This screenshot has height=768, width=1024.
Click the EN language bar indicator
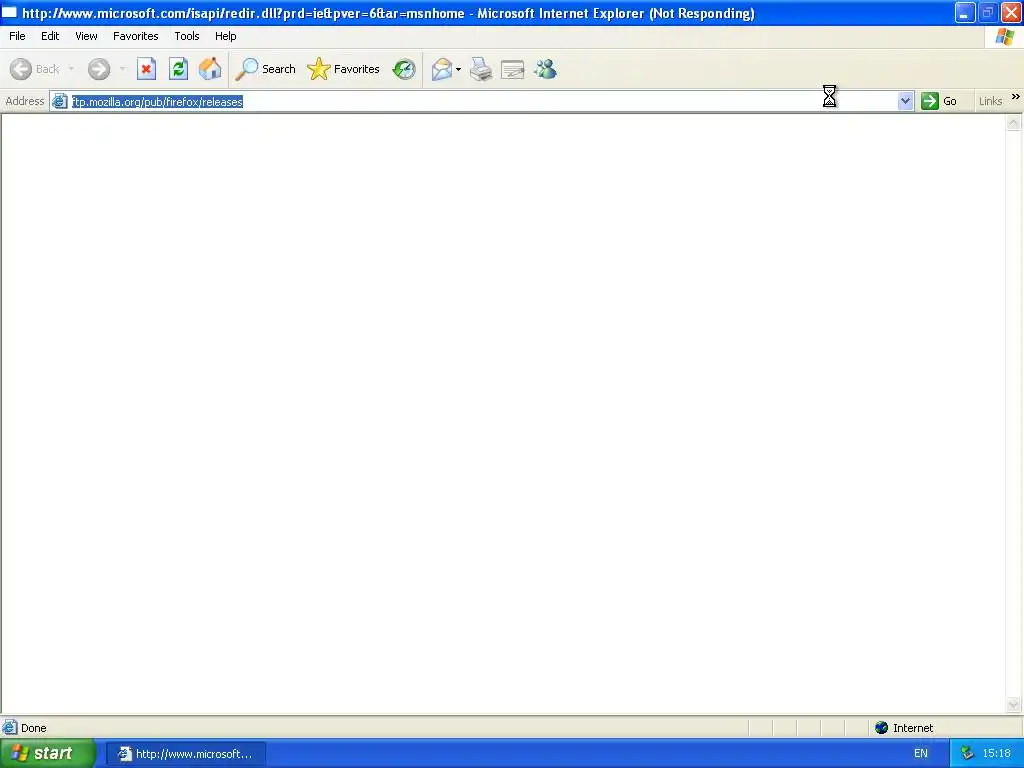pyautogui.click(x=921, y=754)
